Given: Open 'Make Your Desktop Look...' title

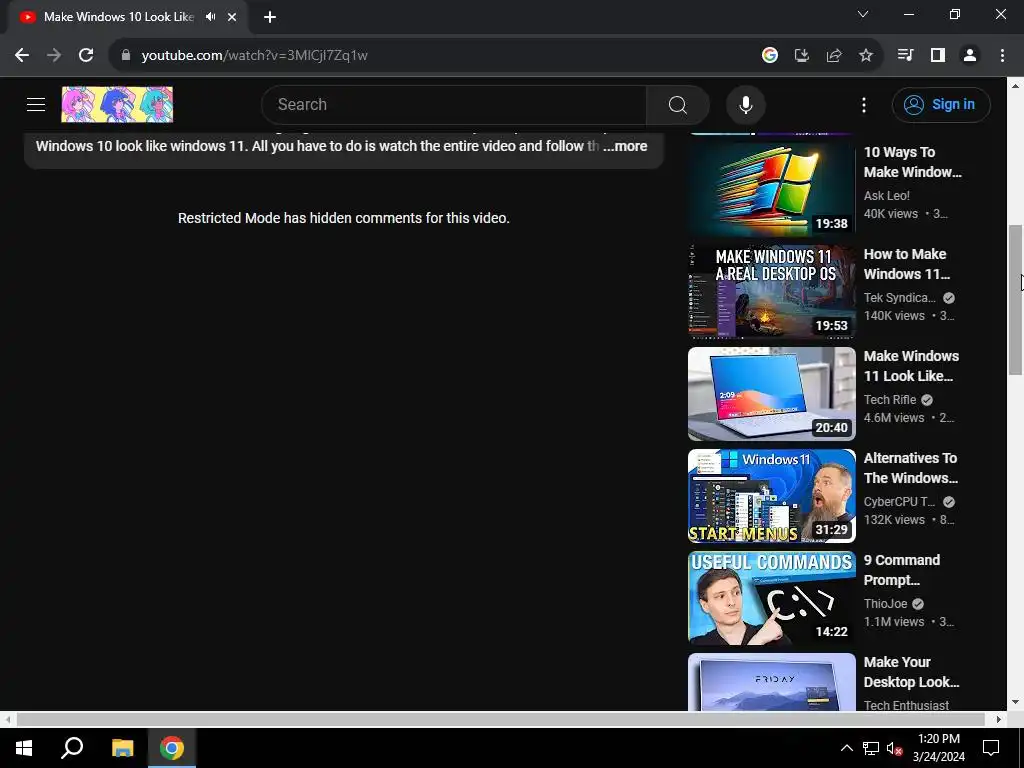Looking at the screenshot, I should click(x=912, y=672).
